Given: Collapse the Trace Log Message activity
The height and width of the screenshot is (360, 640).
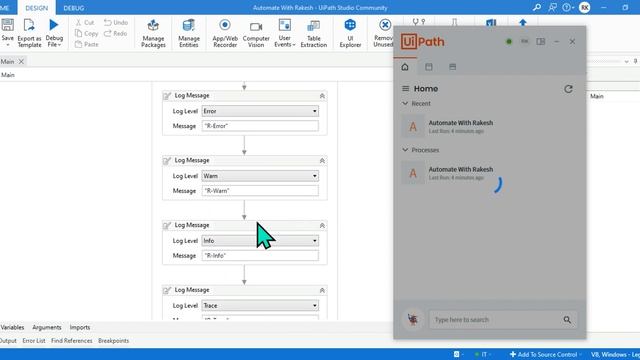Looking at the screenshot, I should [322, 290].
